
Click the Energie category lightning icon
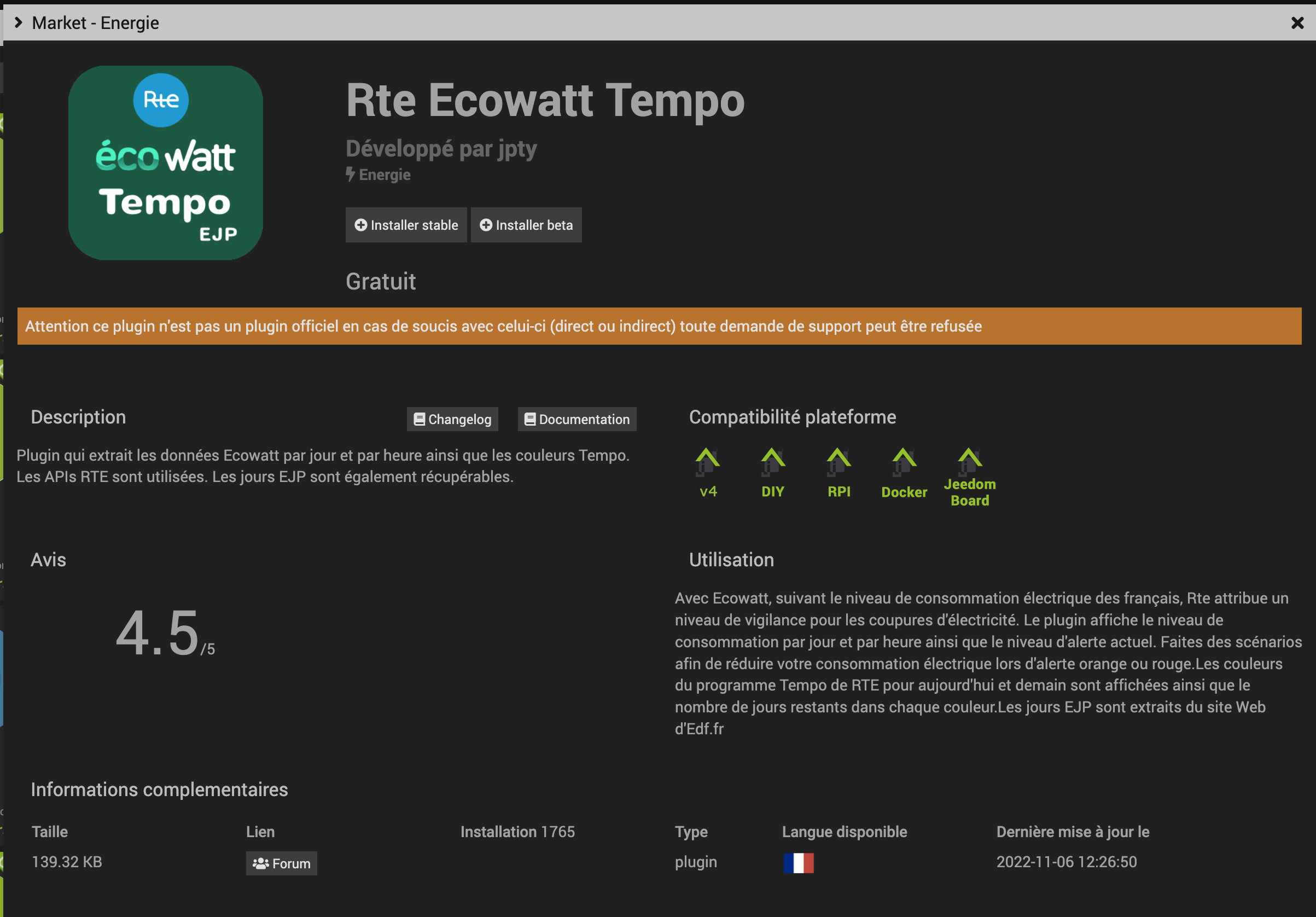350,175
